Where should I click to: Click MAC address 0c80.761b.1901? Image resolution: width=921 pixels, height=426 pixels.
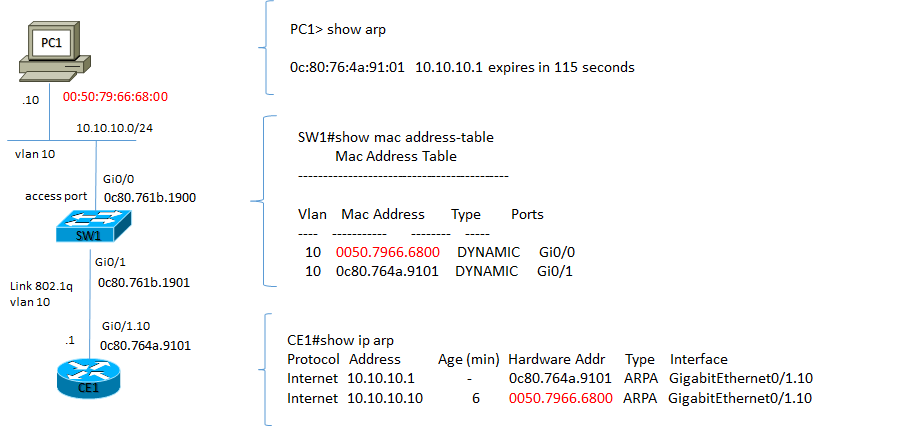[144, 283]
